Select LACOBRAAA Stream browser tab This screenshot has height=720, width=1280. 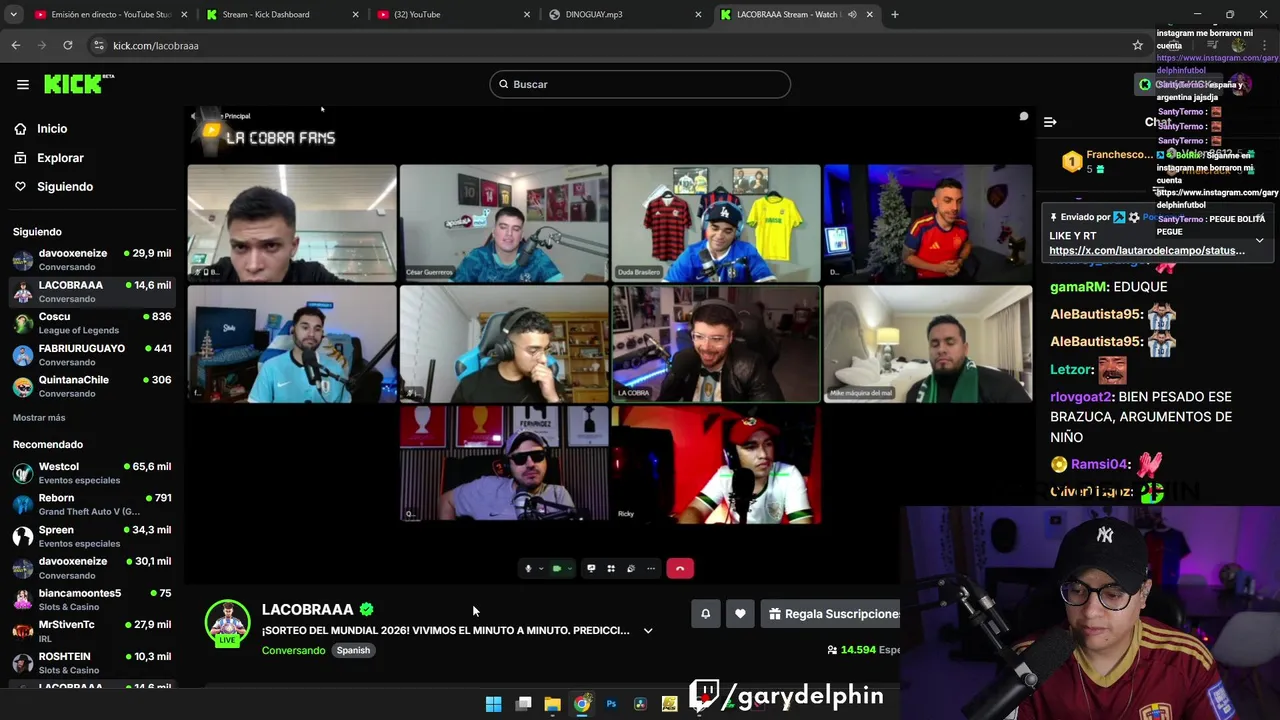[x=796, y=15]
